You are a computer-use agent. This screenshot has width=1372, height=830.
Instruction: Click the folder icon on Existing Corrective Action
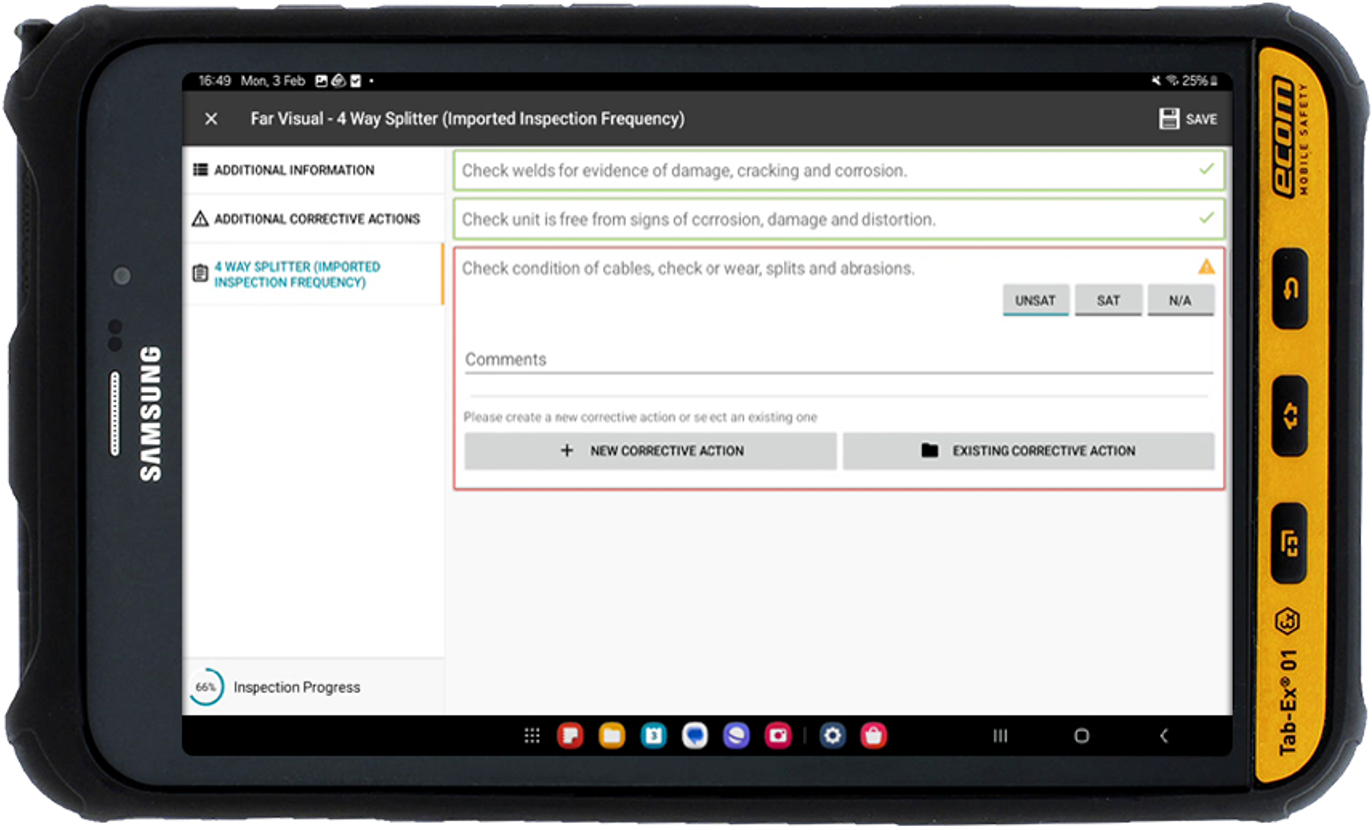pyautogui.click(x=930, y=451)
